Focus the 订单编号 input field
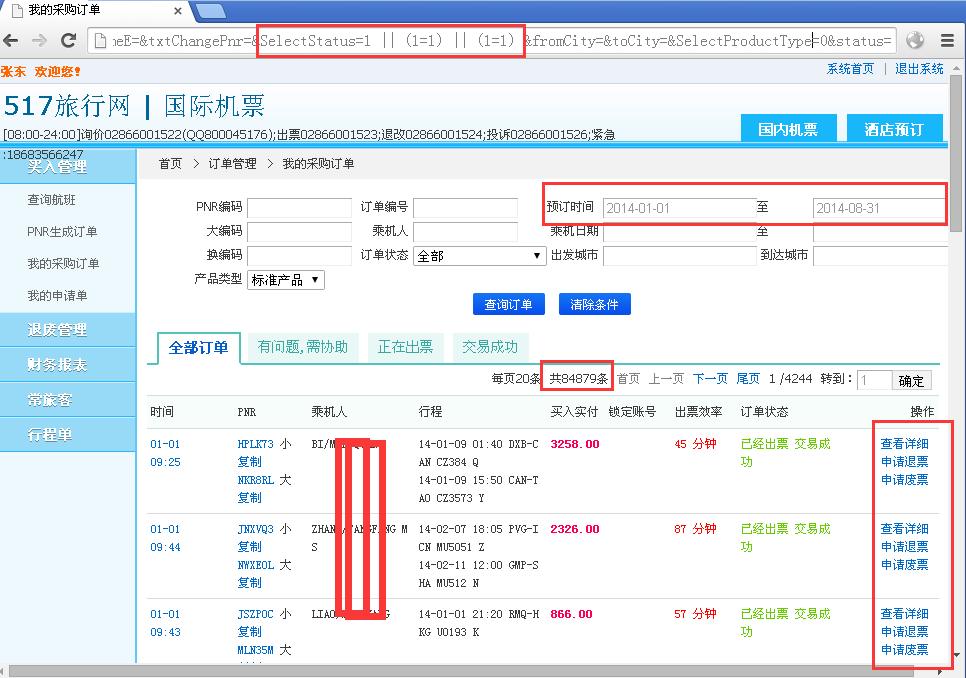 point(466,208)
